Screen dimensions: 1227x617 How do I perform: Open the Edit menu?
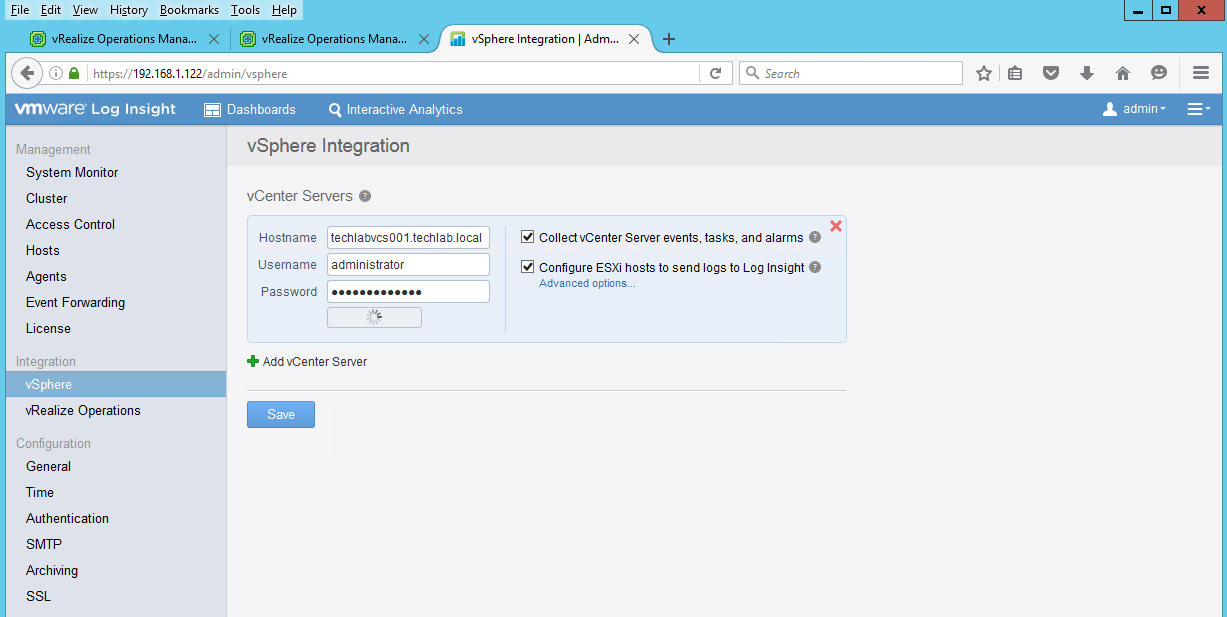pyautogui.click(x=51, y=10)
